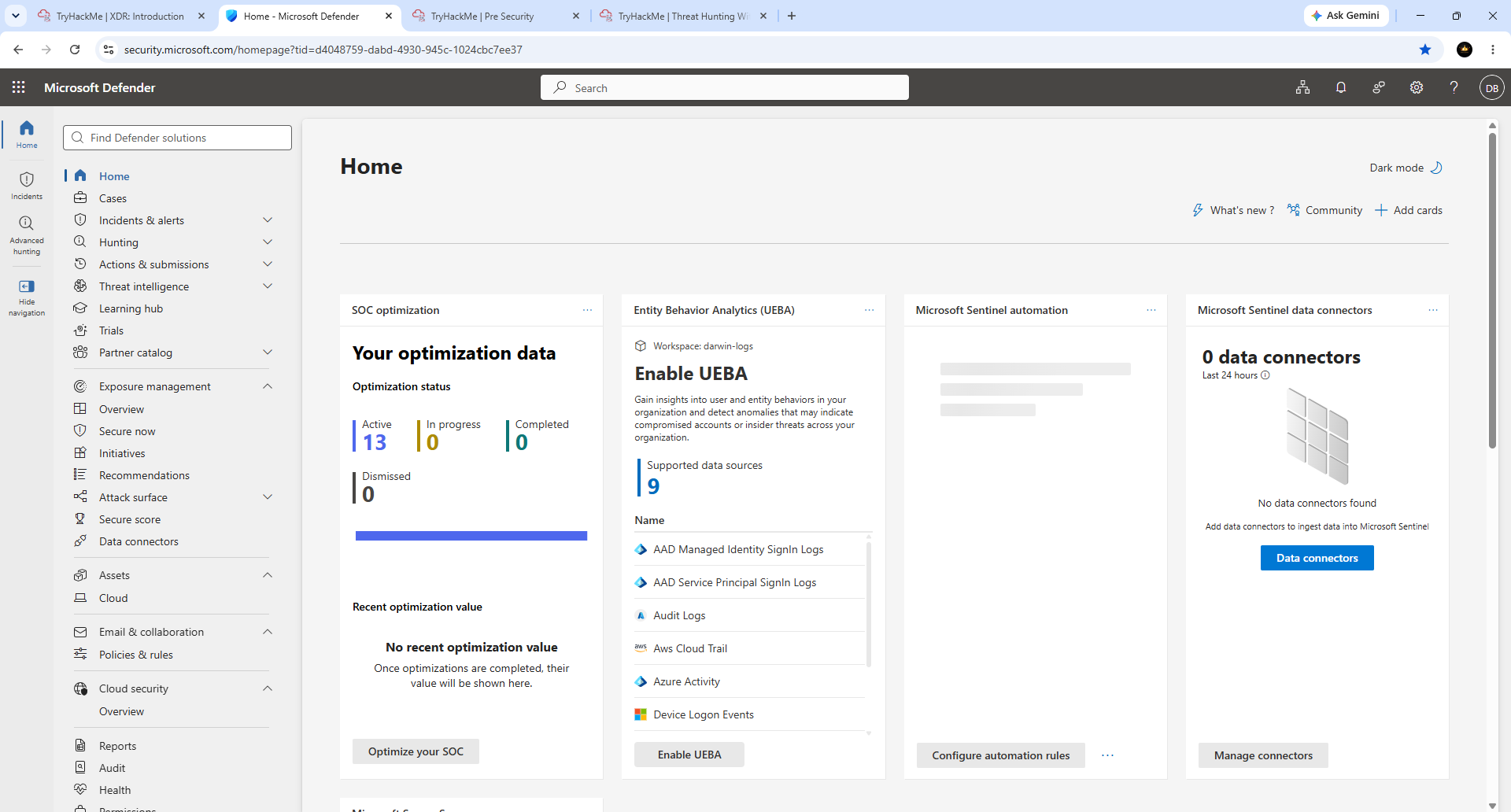The image size is (1511, 812).
Task: Expand Partner catalog section
Action: 268,352
